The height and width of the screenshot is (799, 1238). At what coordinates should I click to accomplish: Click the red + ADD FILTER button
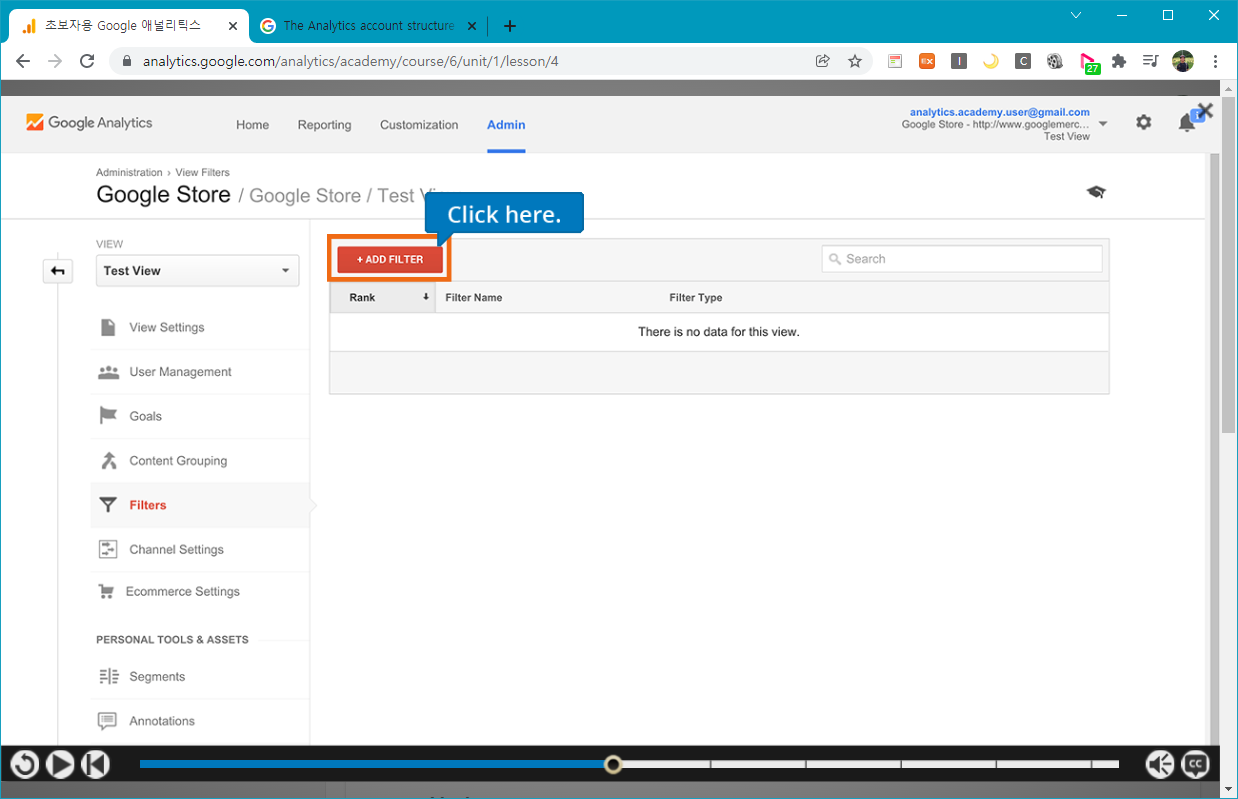[x=390, y=259]
